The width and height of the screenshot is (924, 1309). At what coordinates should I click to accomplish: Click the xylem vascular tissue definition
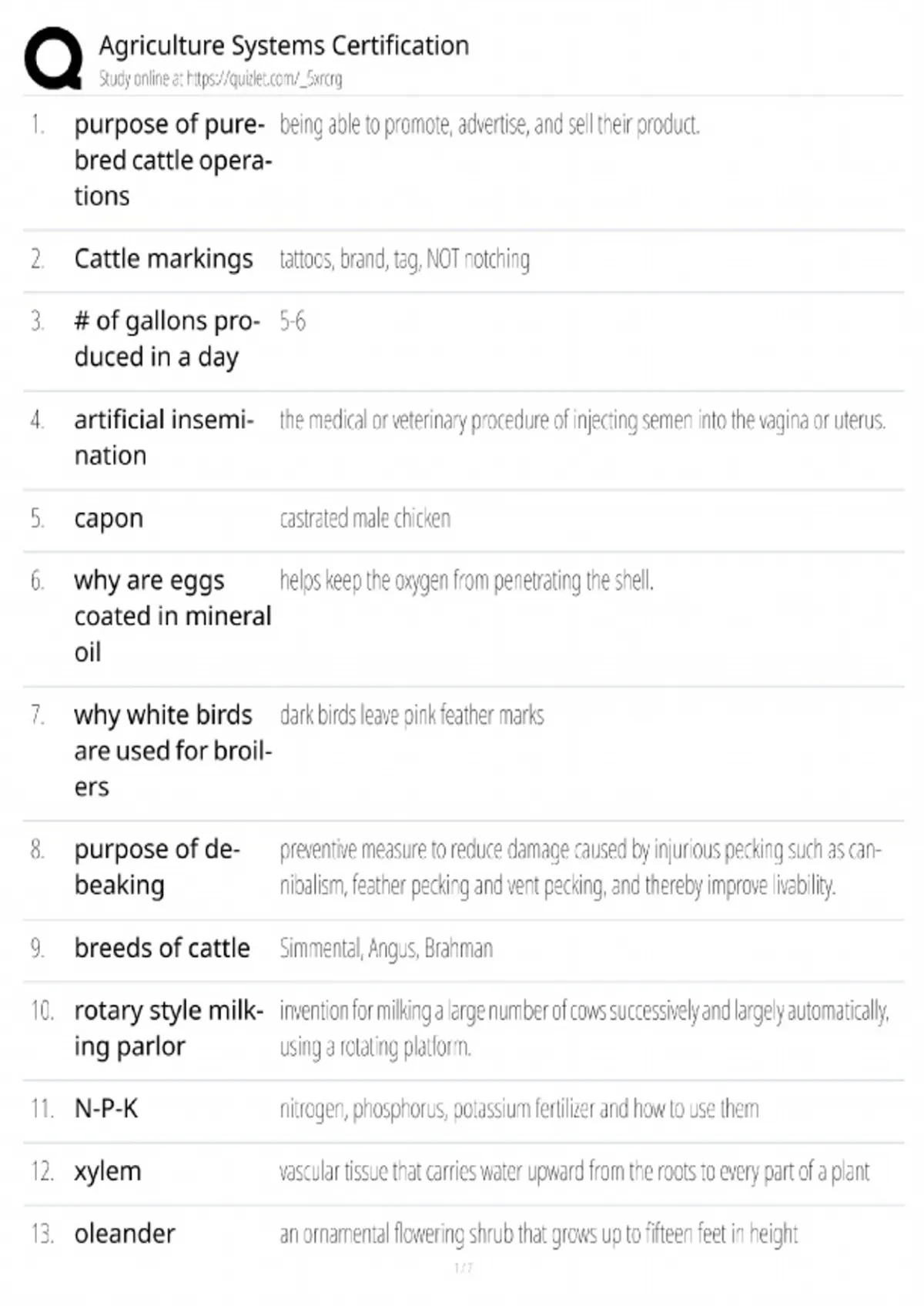coord(574,1171)
